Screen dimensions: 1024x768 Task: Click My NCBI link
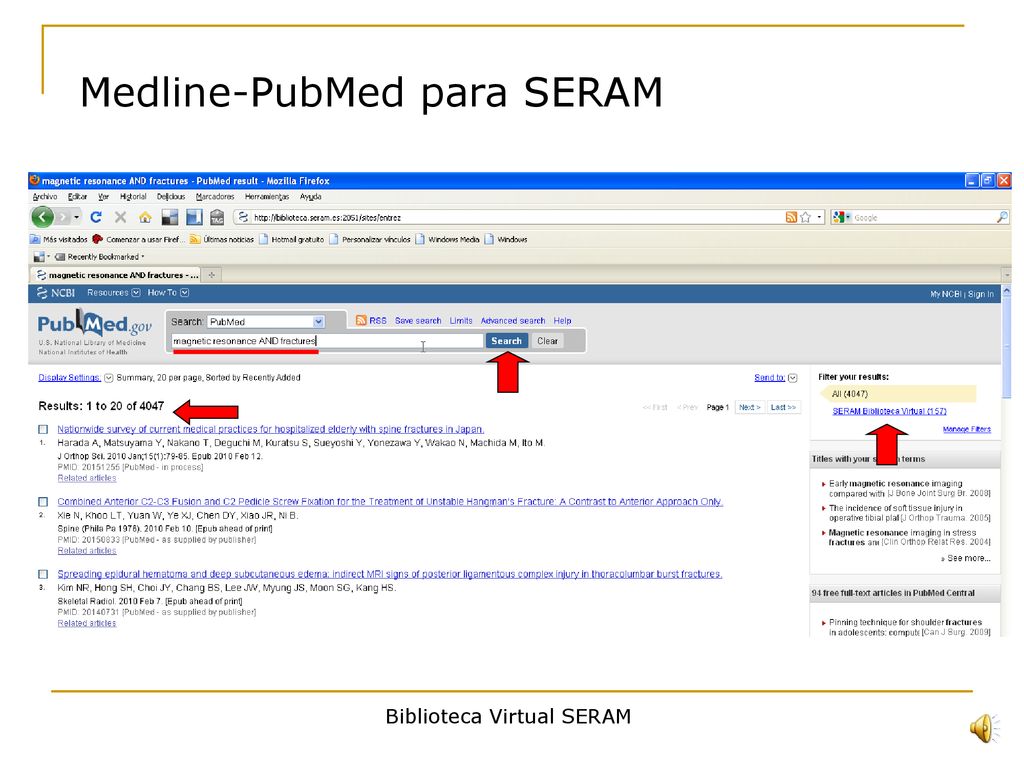point(946,294)
